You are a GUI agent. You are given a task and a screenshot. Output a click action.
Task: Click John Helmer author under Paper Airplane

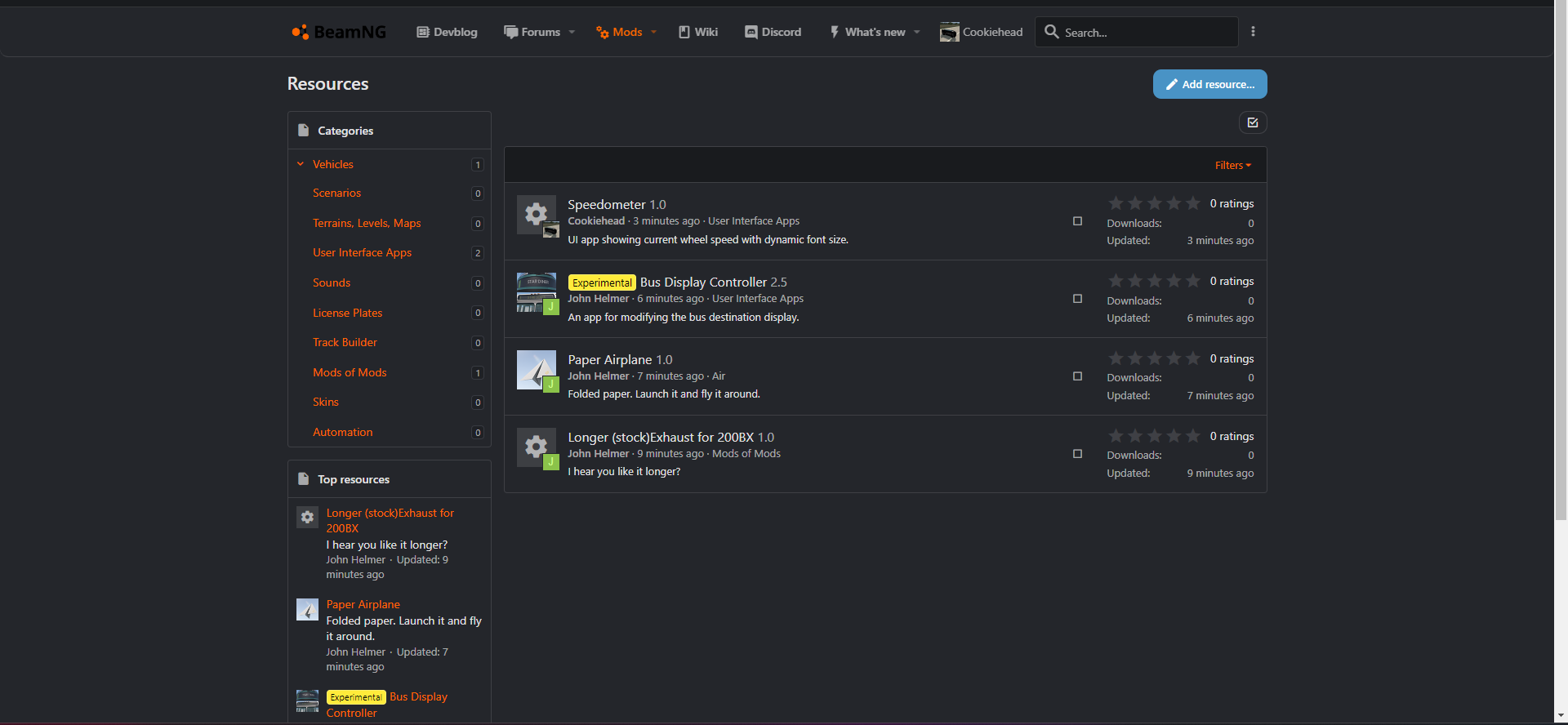(599, 376)
